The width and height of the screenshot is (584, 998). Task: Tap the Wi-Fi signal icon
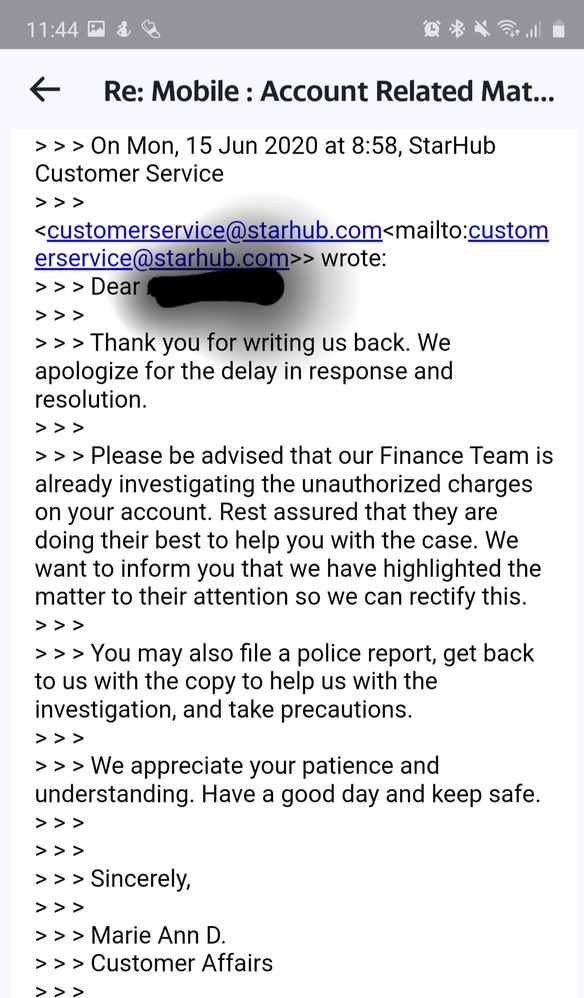(x=508, y=29)
